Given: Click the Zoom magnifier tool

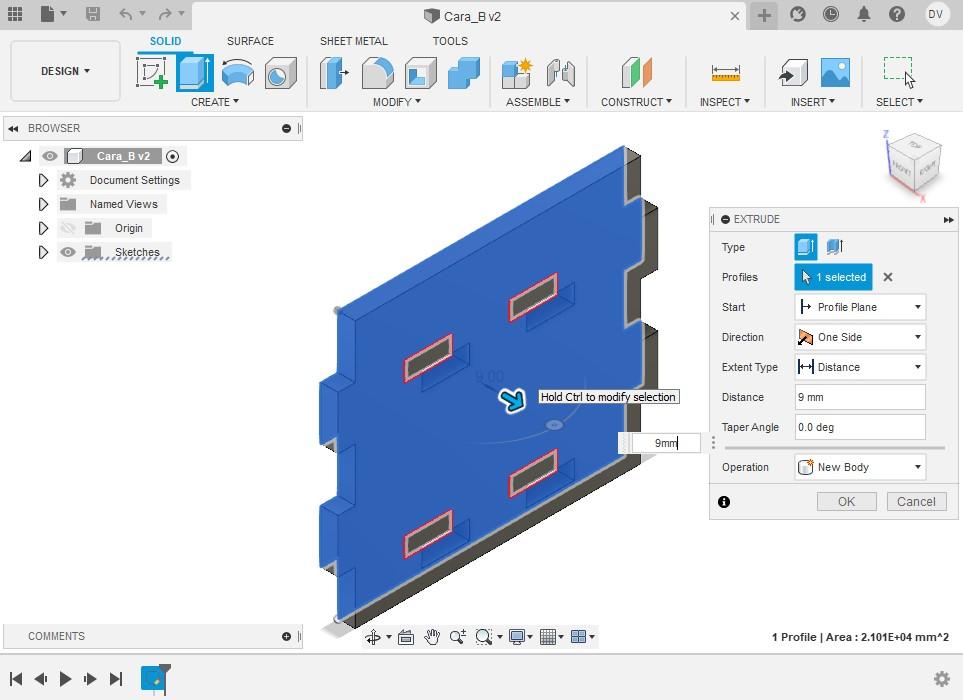Looking at the screenshot, I should point(458,637).
